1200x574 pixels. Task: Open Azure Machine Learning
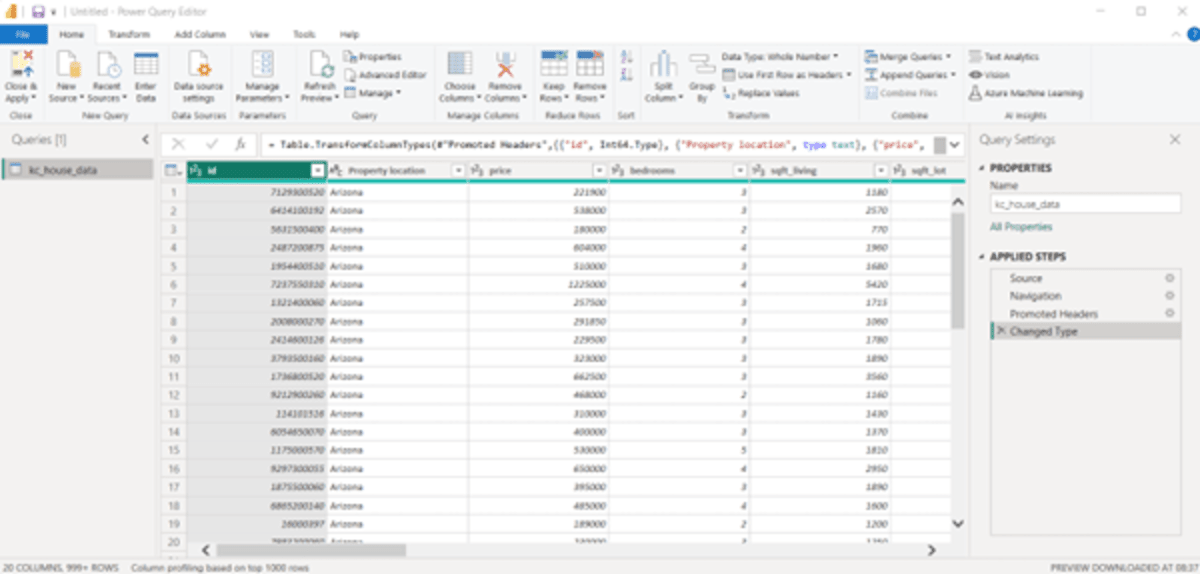click(x=1026, y=93)
